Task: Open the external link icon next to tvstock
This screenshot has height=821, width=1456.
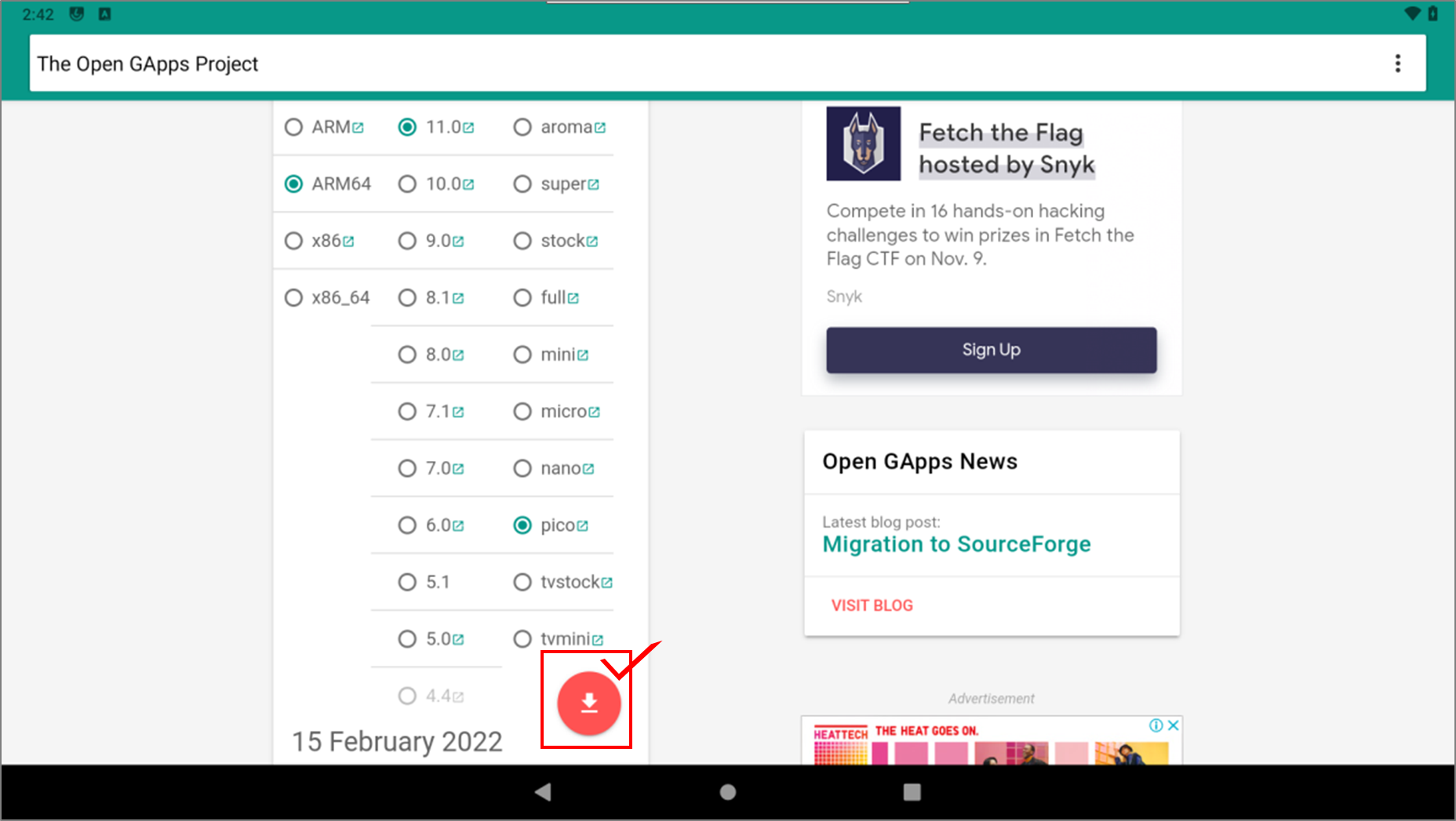Action: (x=607, y=583)
